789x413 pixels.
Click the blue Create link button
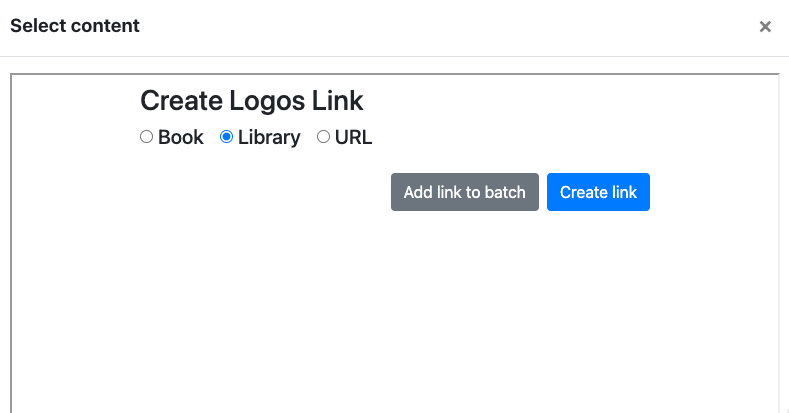pyautogui.click(x=598, y=192)
